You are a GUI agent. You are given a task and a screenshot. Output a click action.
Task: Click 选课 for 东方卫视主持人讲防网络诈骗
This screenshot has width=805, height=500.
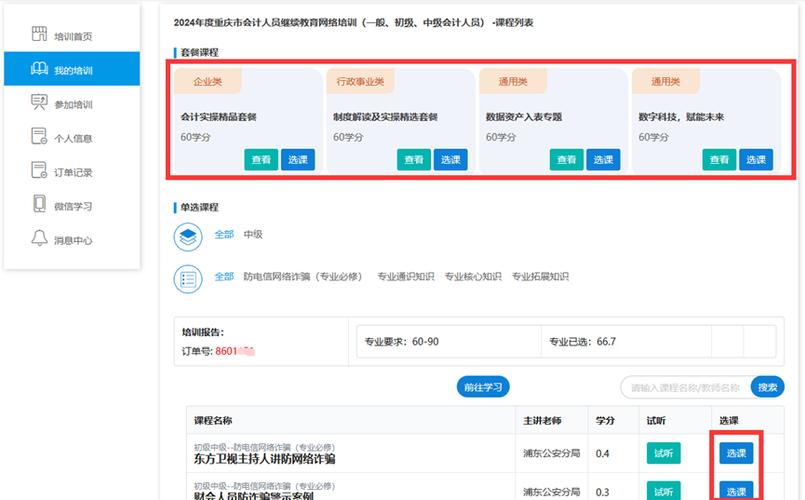click(736, 453)
